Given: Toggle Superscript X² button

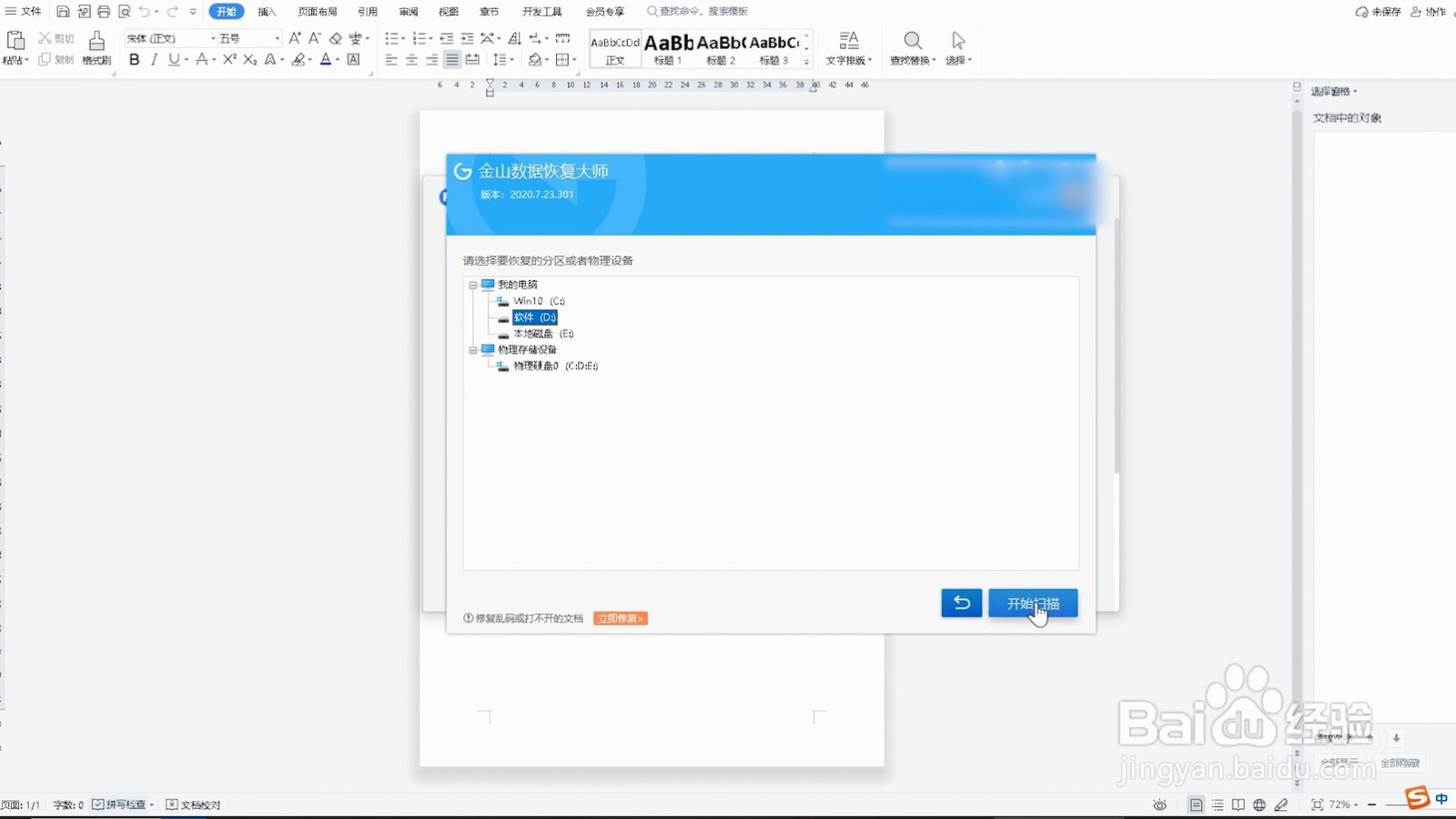Looking at the screenshot, I should pyautogui.click(x=229, y=59).
